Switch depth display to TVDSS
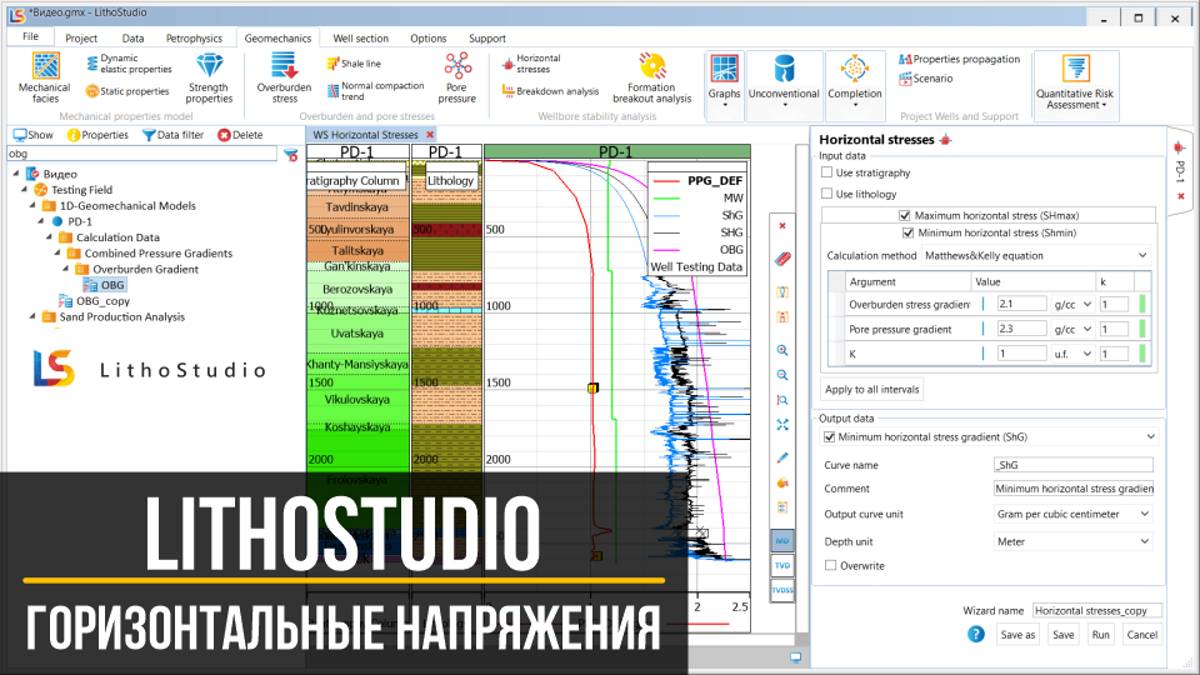The image size is (1200, 675). tap(782, 591)
